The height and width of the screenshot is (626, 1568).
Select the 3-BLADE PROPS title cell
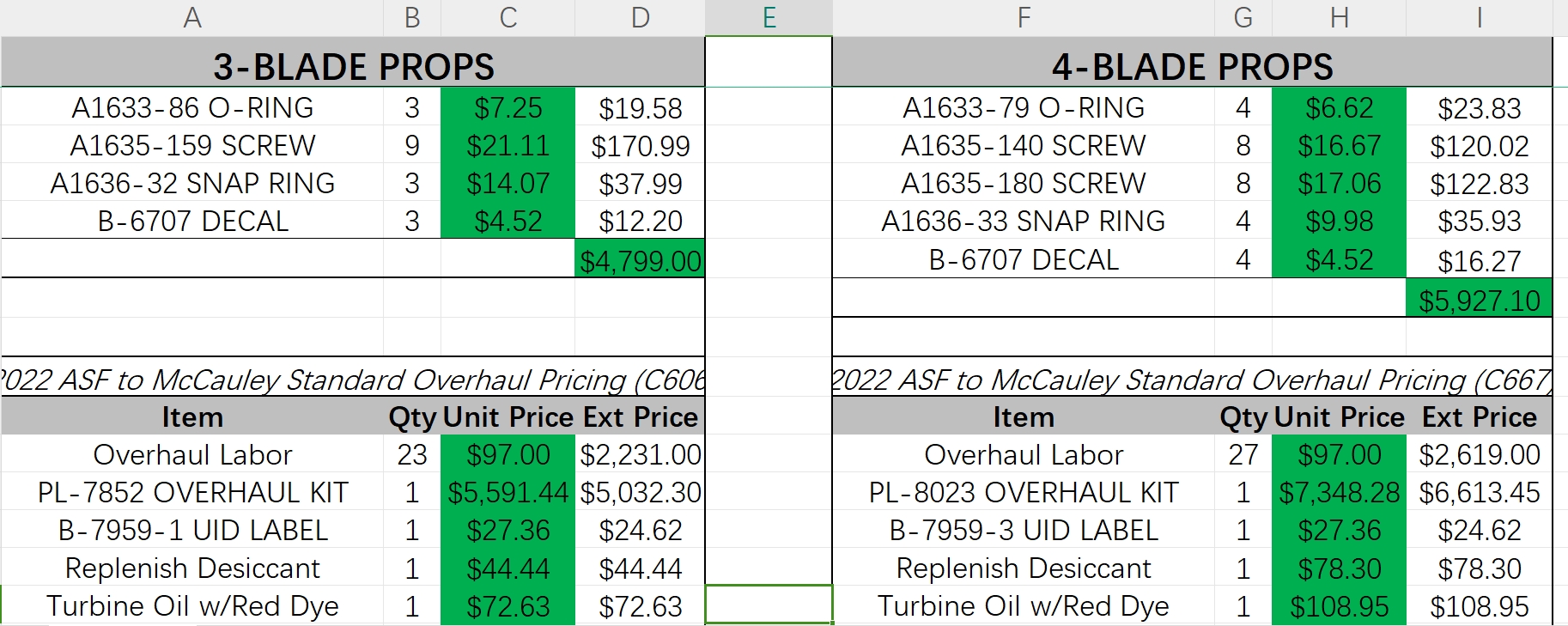353,66
